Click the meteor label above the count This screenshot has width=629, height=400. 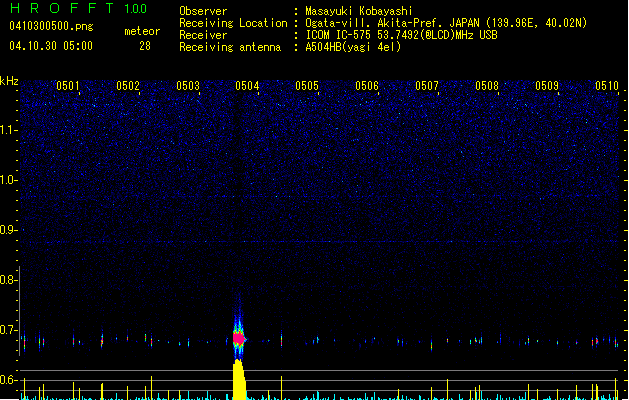tap(142, 31)
